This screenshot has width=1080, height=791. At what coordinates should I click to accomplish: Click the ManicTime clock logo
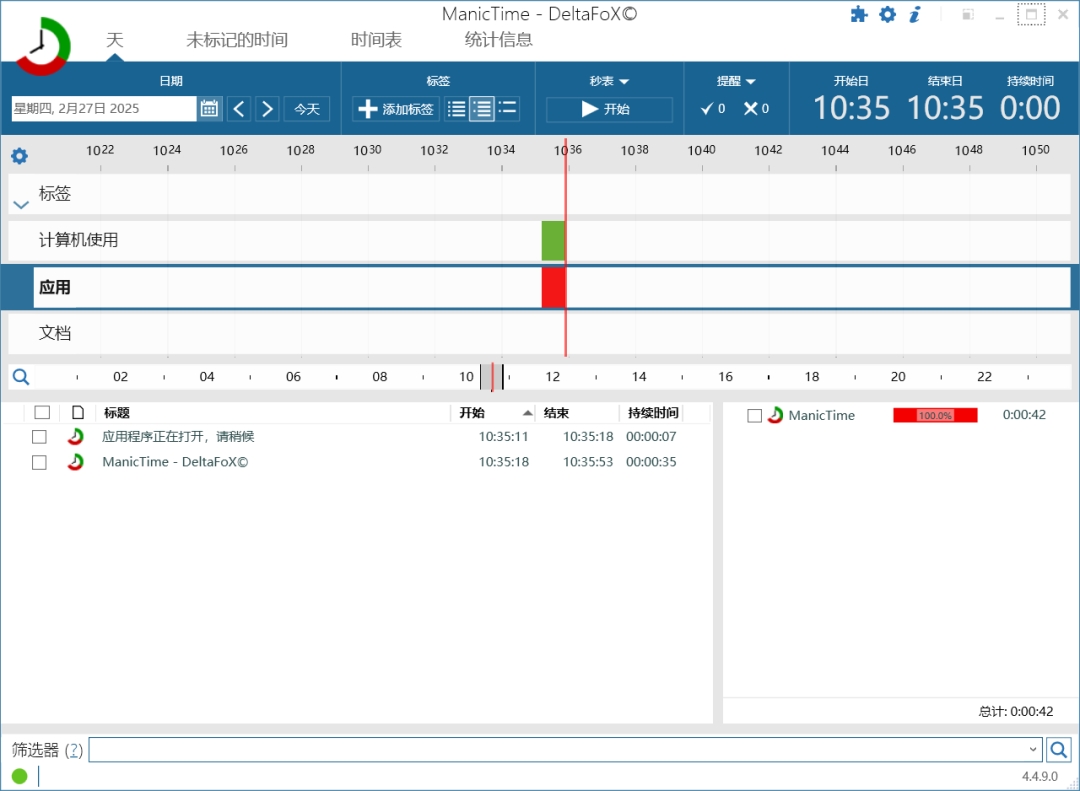point(43,46)
